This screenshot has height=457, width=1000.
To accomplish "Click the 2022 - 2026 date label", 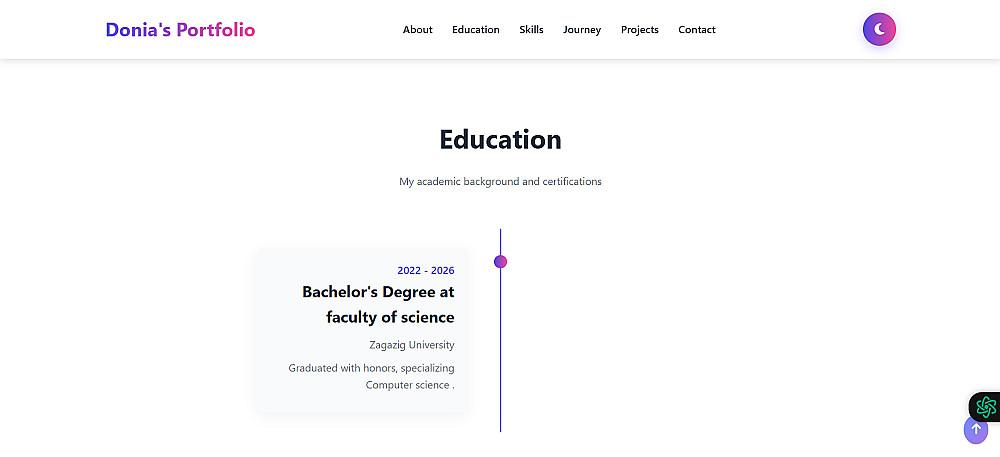I will pos(425,271).
